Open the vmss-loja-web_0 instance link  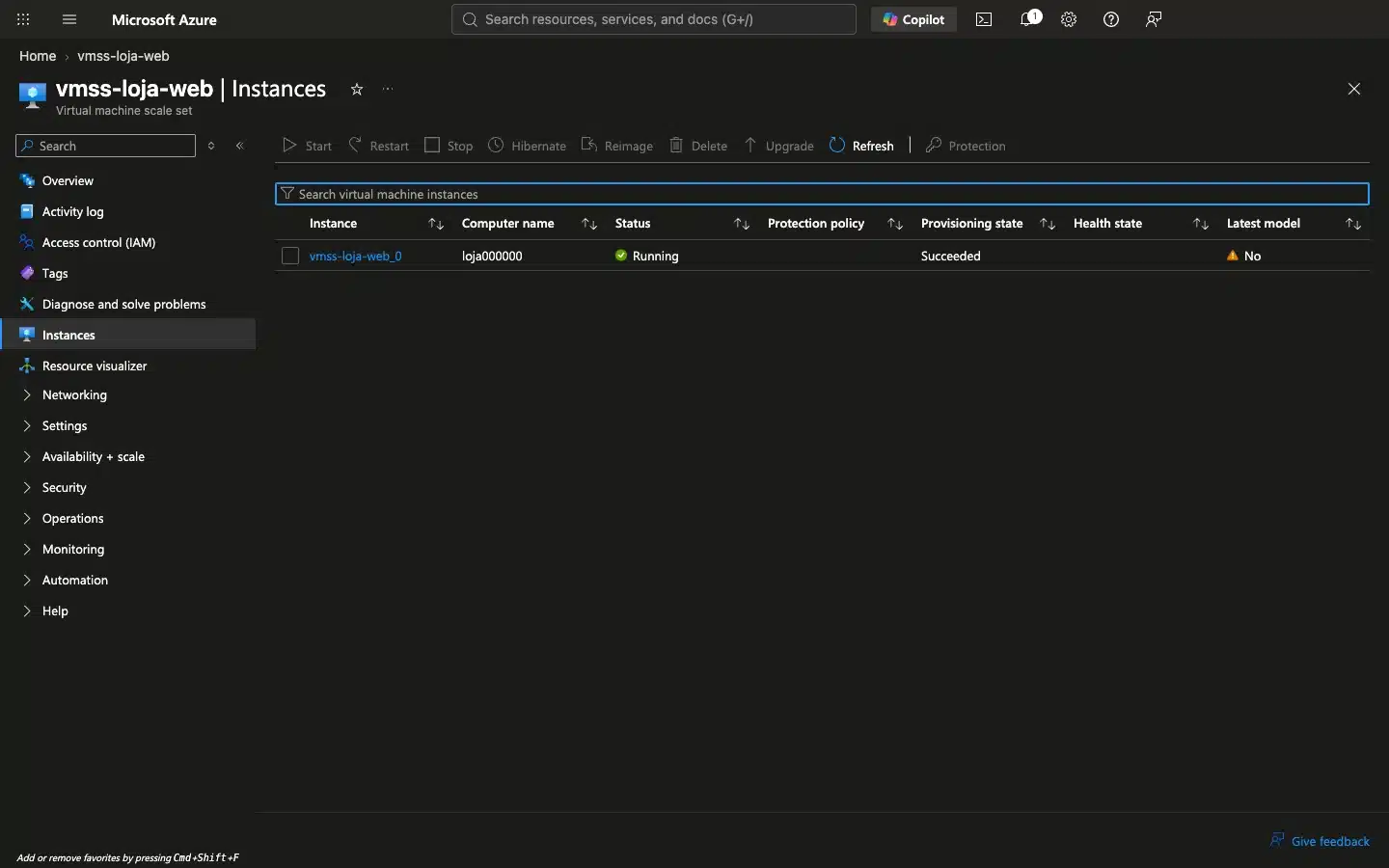[355, 256]
